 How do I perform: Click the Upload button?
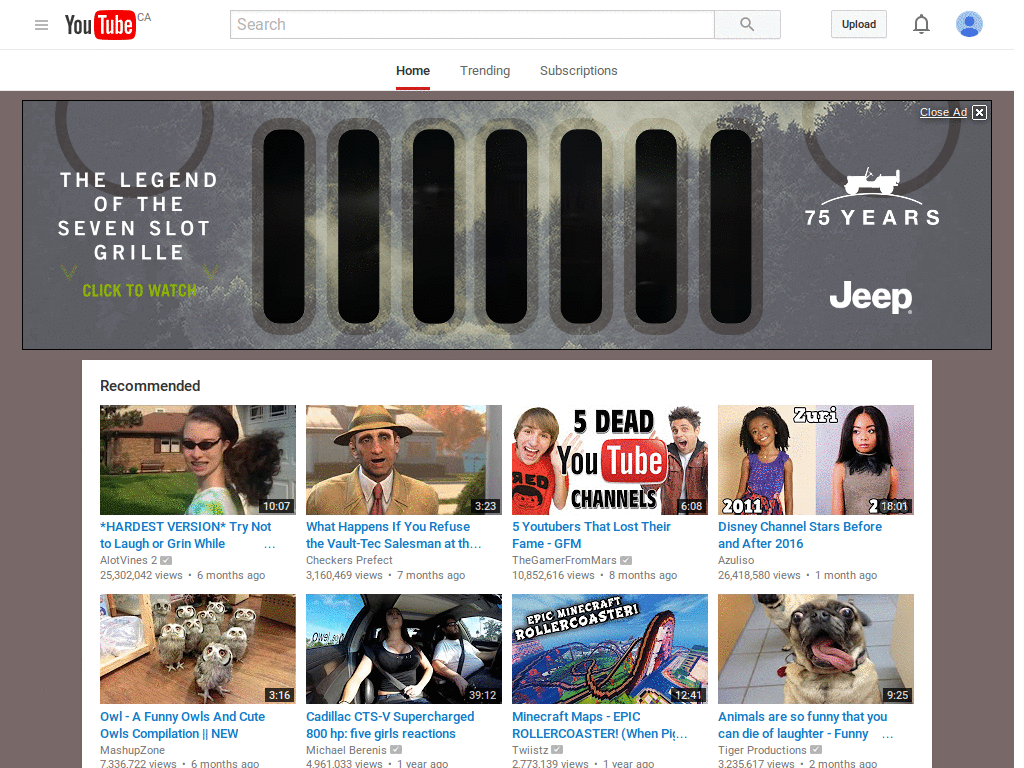[858, 24]
